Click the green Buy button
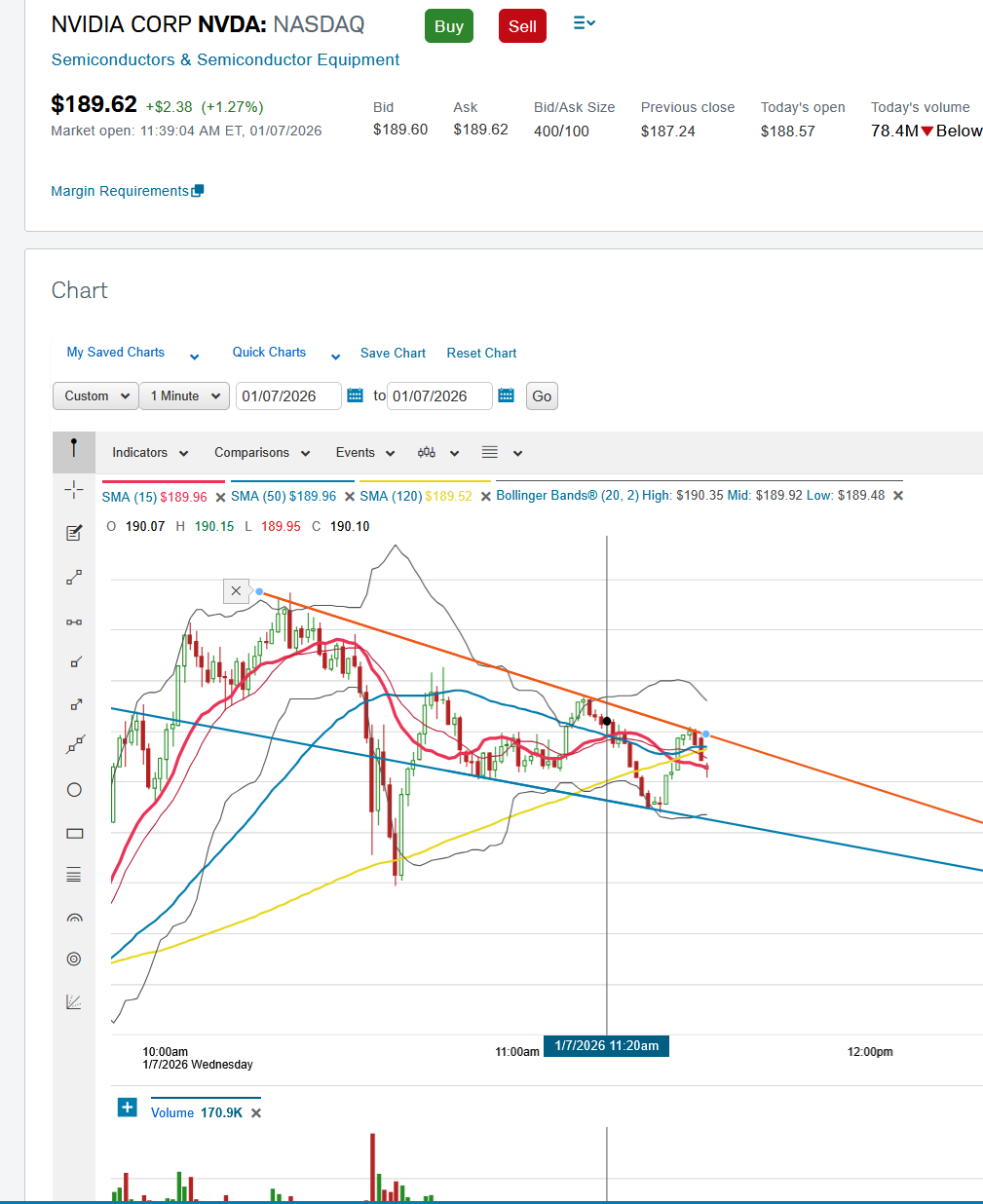 (448, 26)
